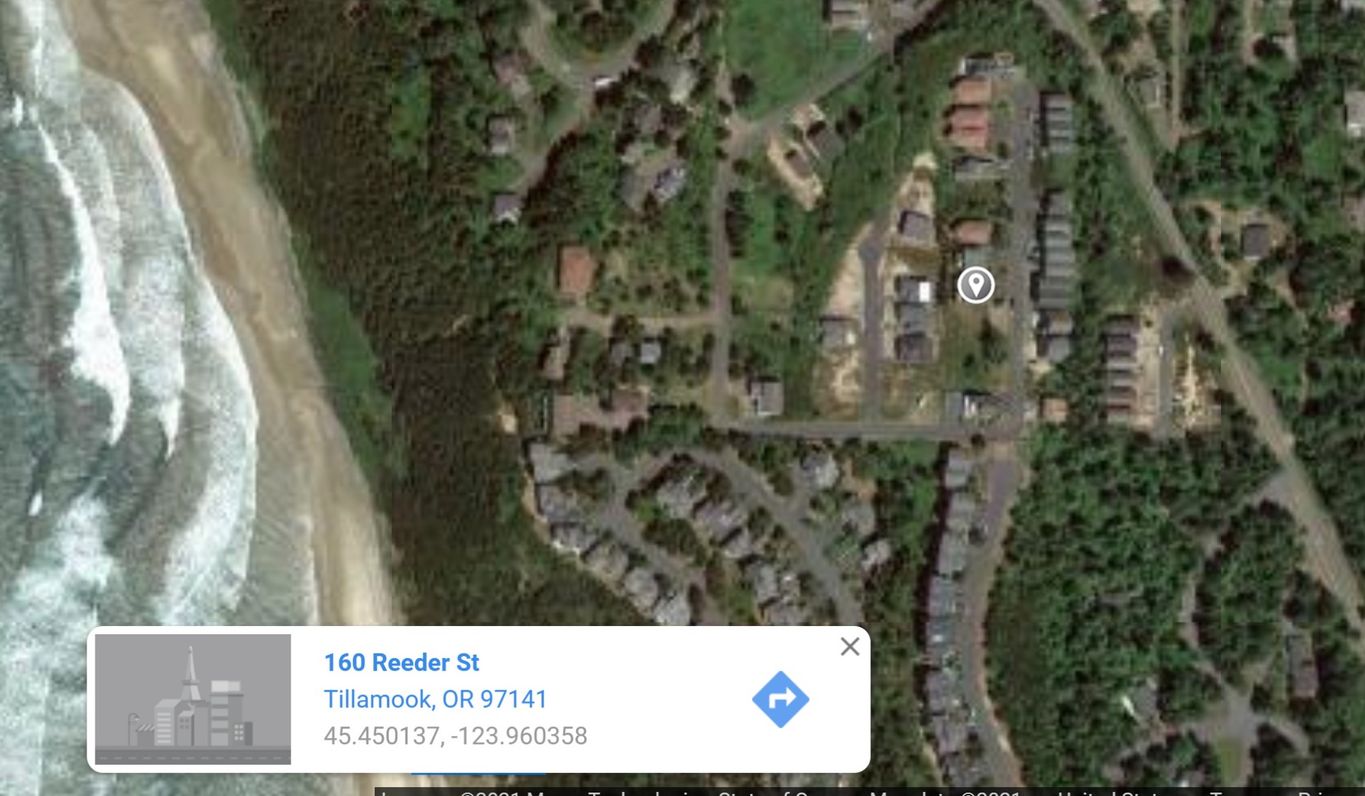This screenshot has width=1365, height=796.
Task: Select the orange-roofed house west of the pin
Action: 576,272
